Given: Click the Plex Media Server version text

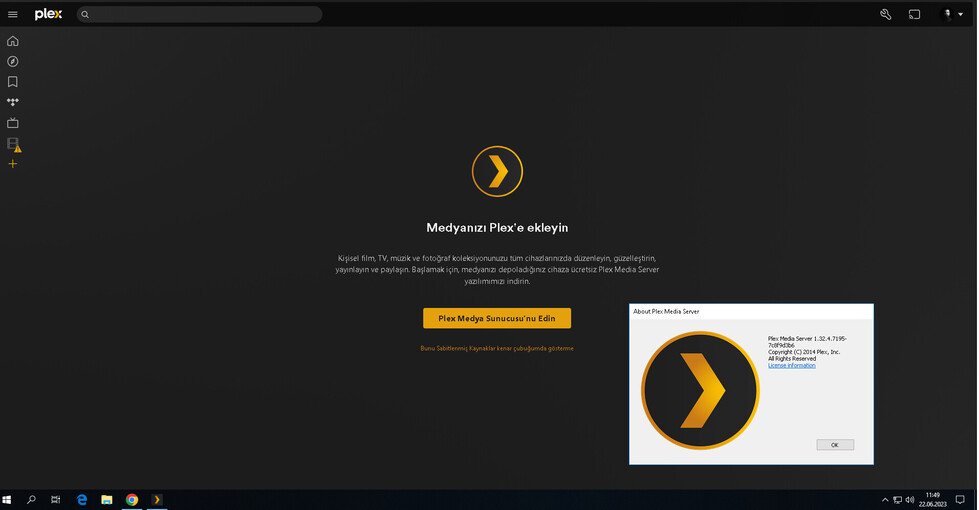Looking at the screenshot, I should [807, 342].
